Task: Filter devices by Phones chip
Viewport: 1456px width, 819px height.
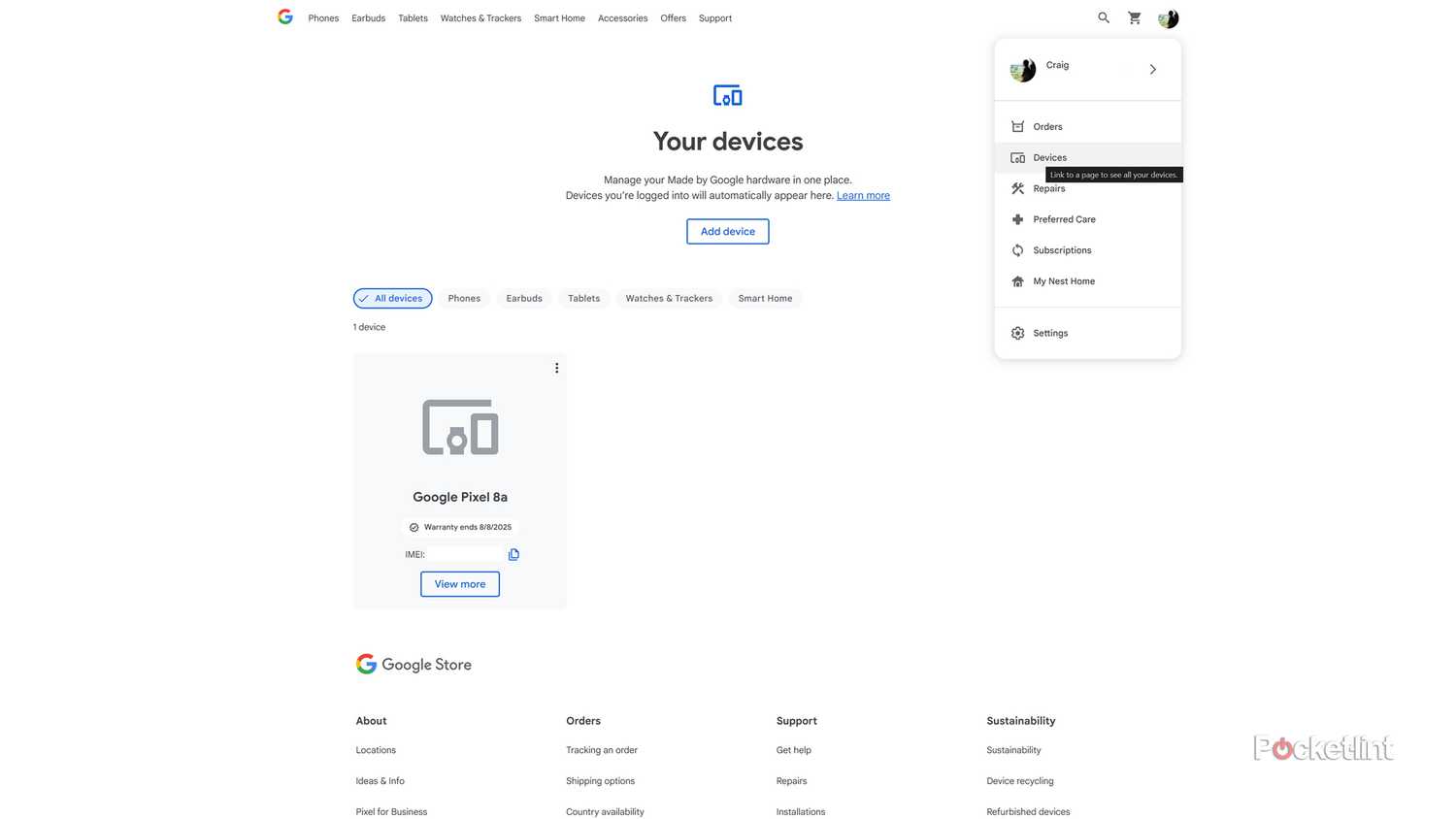Action: pos(464,298)
